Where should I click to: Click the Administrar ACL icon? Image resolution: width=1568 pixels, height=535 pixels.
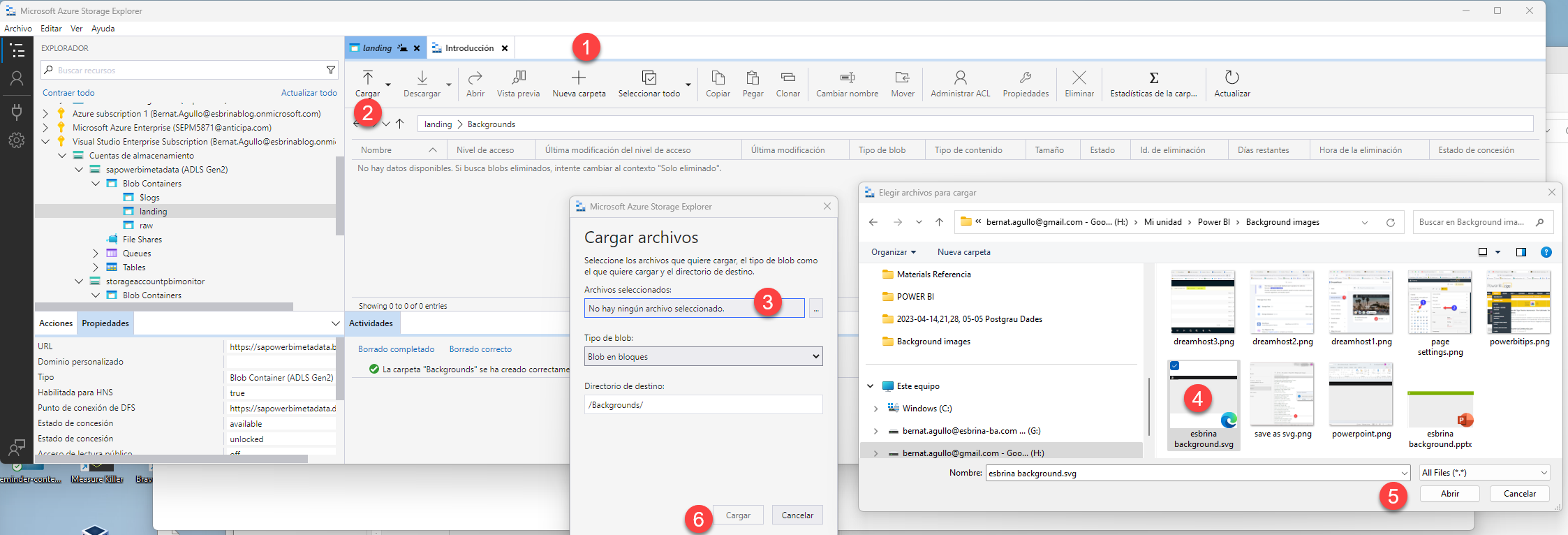[960, 78]
